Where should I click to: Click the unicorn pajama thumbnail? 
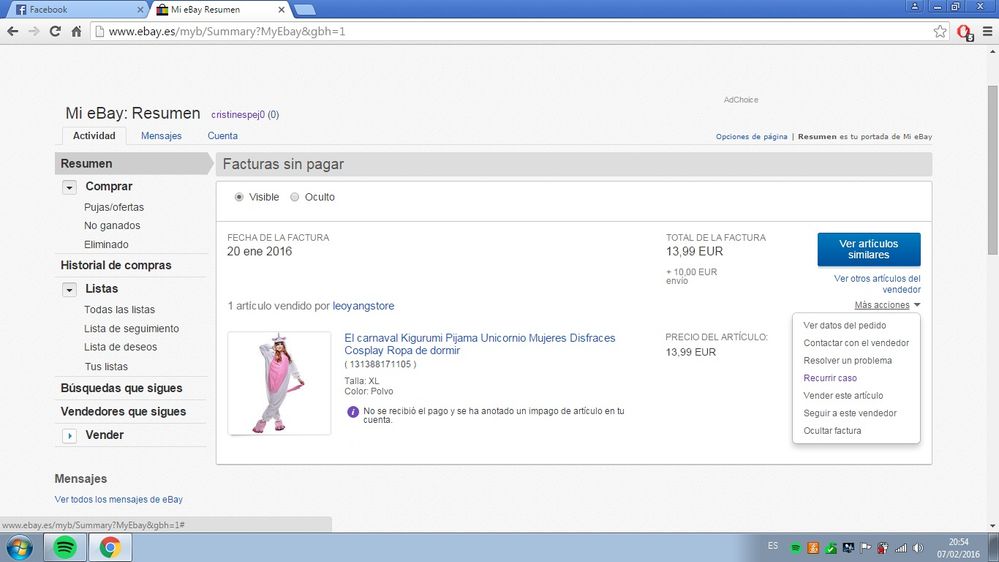pyautogui.click(x=279, y=383)
